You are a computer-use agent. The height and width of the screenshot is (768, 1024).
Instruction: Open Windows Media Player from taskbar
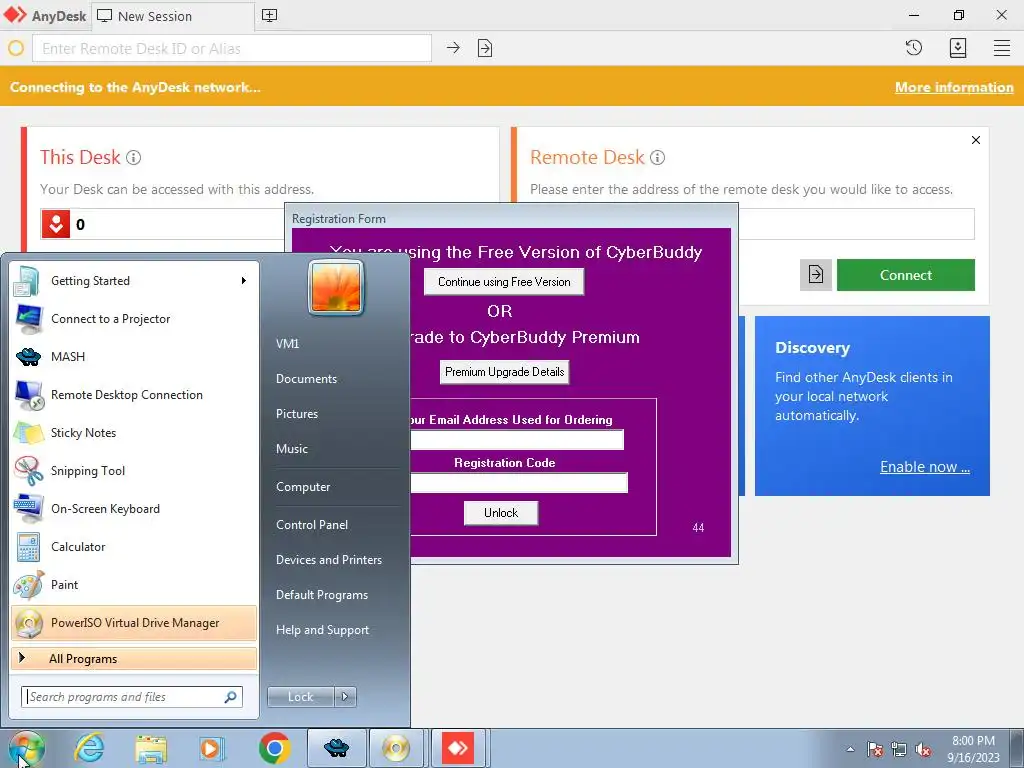(x=212, y=748)
